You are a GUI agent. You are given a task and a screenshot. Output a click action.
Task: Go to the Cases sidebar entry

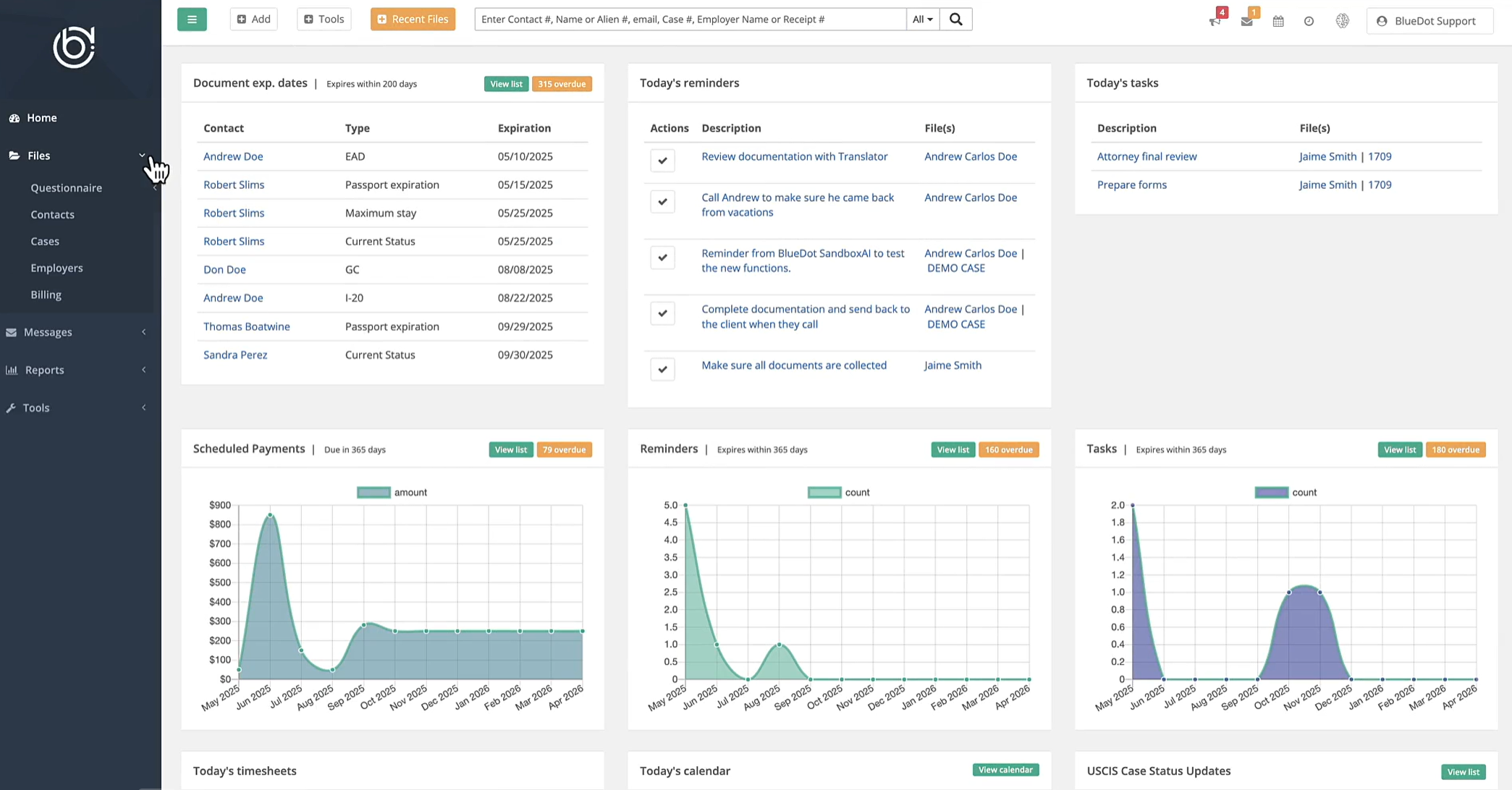click(x=44, y=241)
